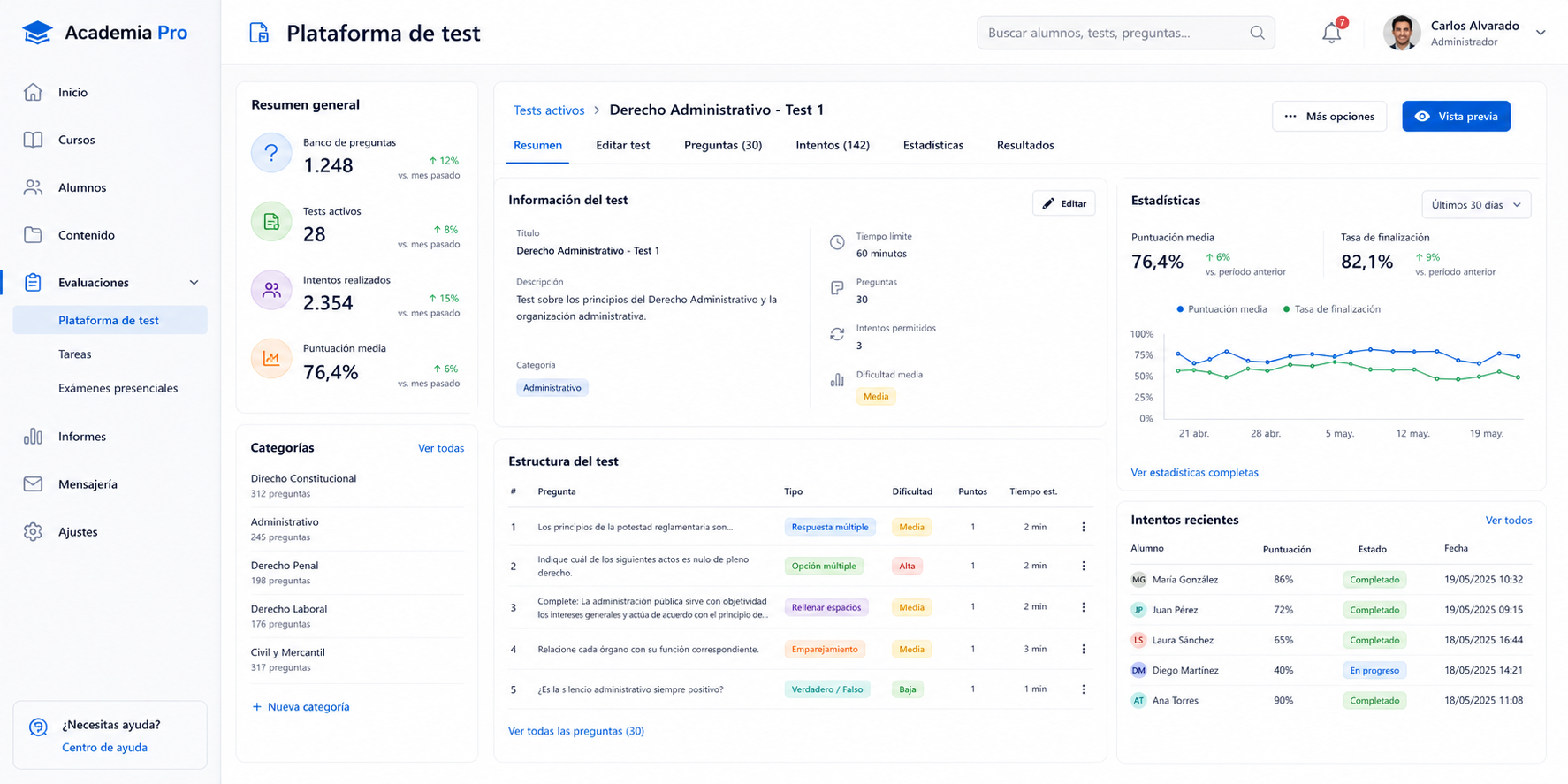Open row menu for question 2
1568x784 pixels.
coord(1084,566)
